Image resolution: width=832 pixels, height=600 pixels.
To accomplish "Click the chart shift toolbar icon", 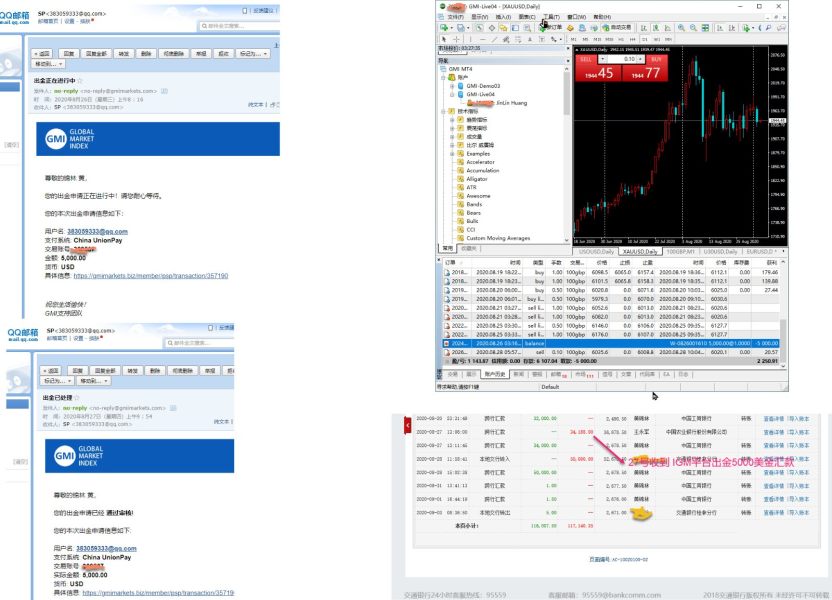I will pyautogui.click(x=732, y=28).
